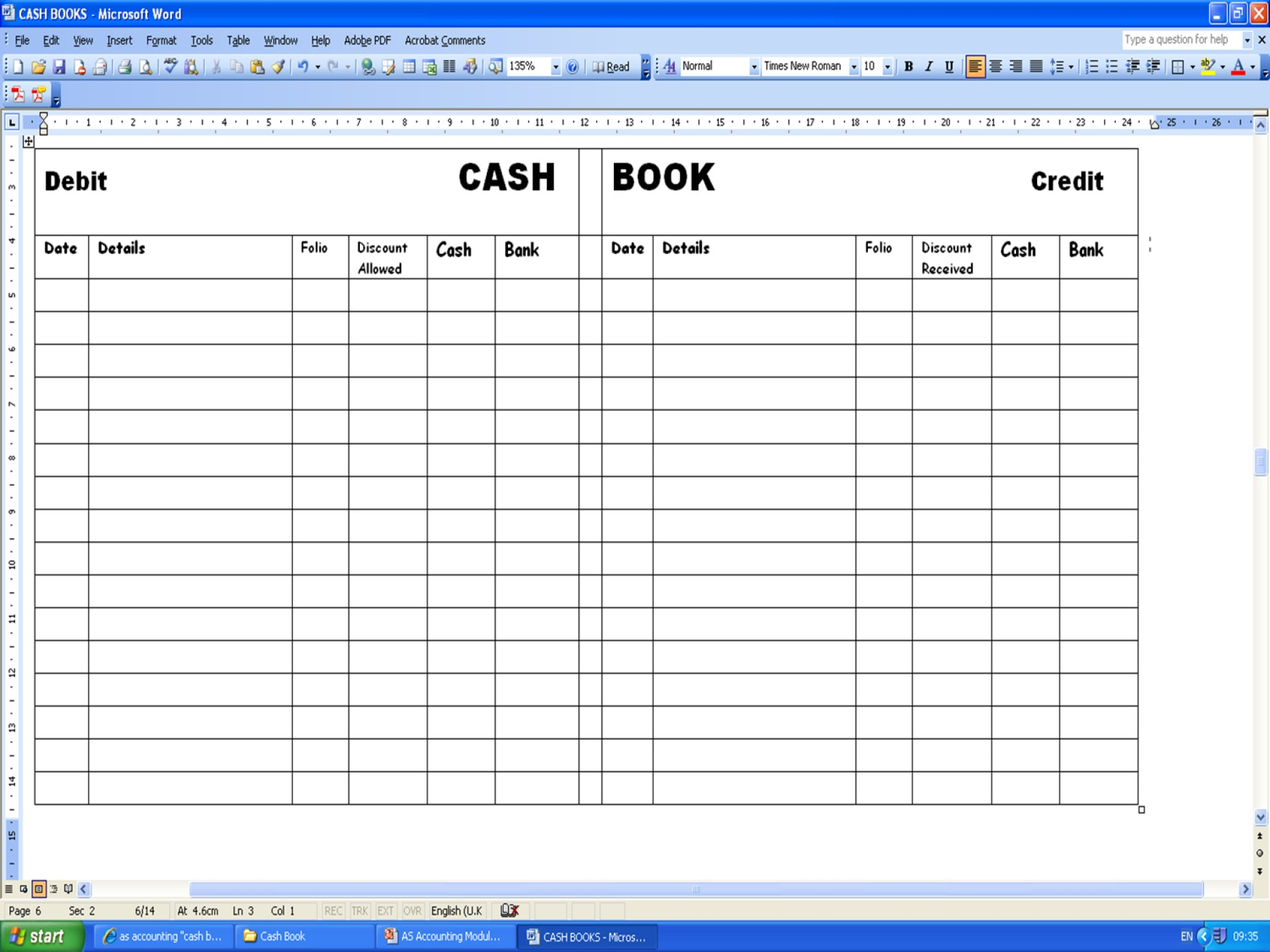Click the Underline formatting icon
The image size is (1270, 952).
[948, 67]
